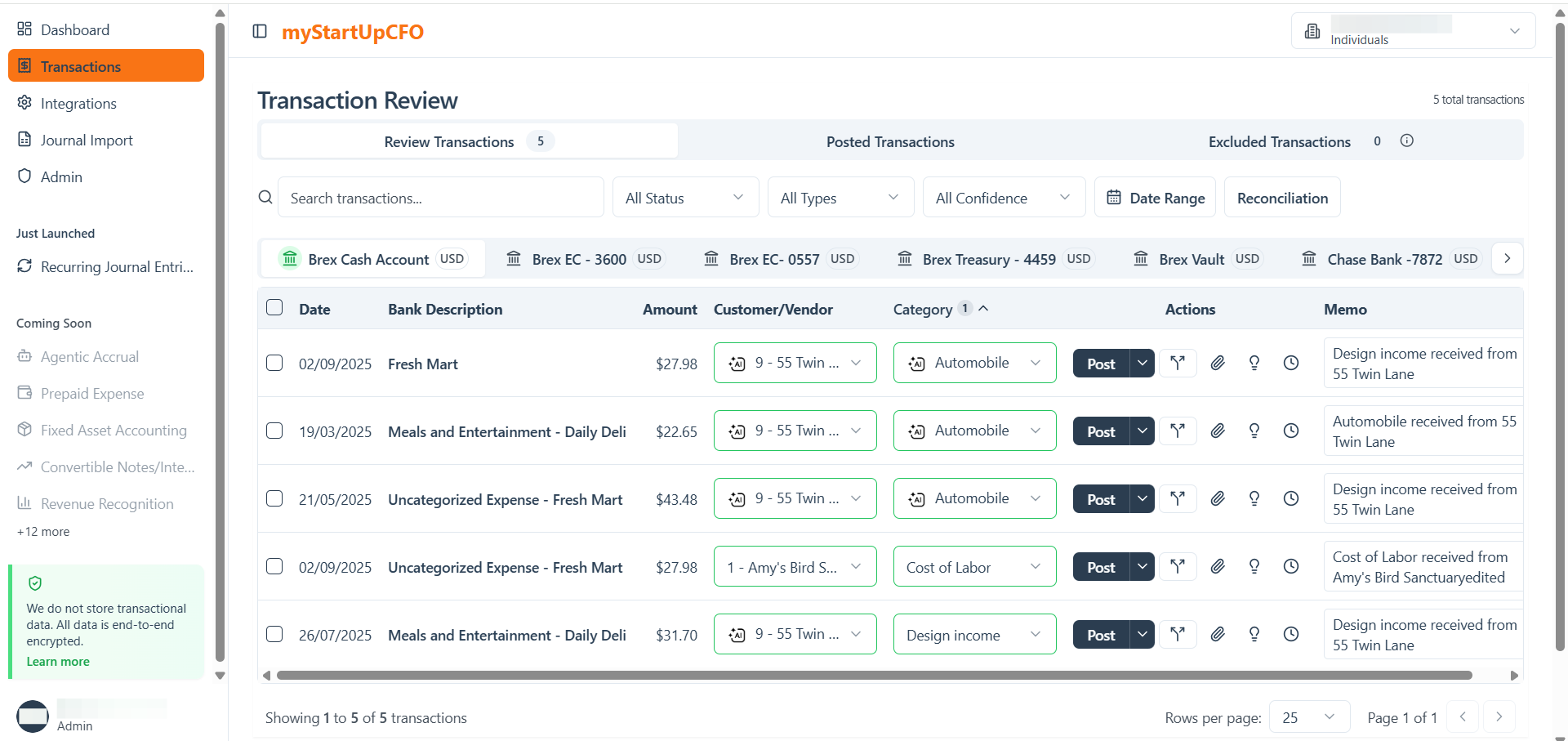Check the 02/09/2025 Uncategorized Expense row checkbox
The height and width of the screenshot is (741, 1568).
274,566
